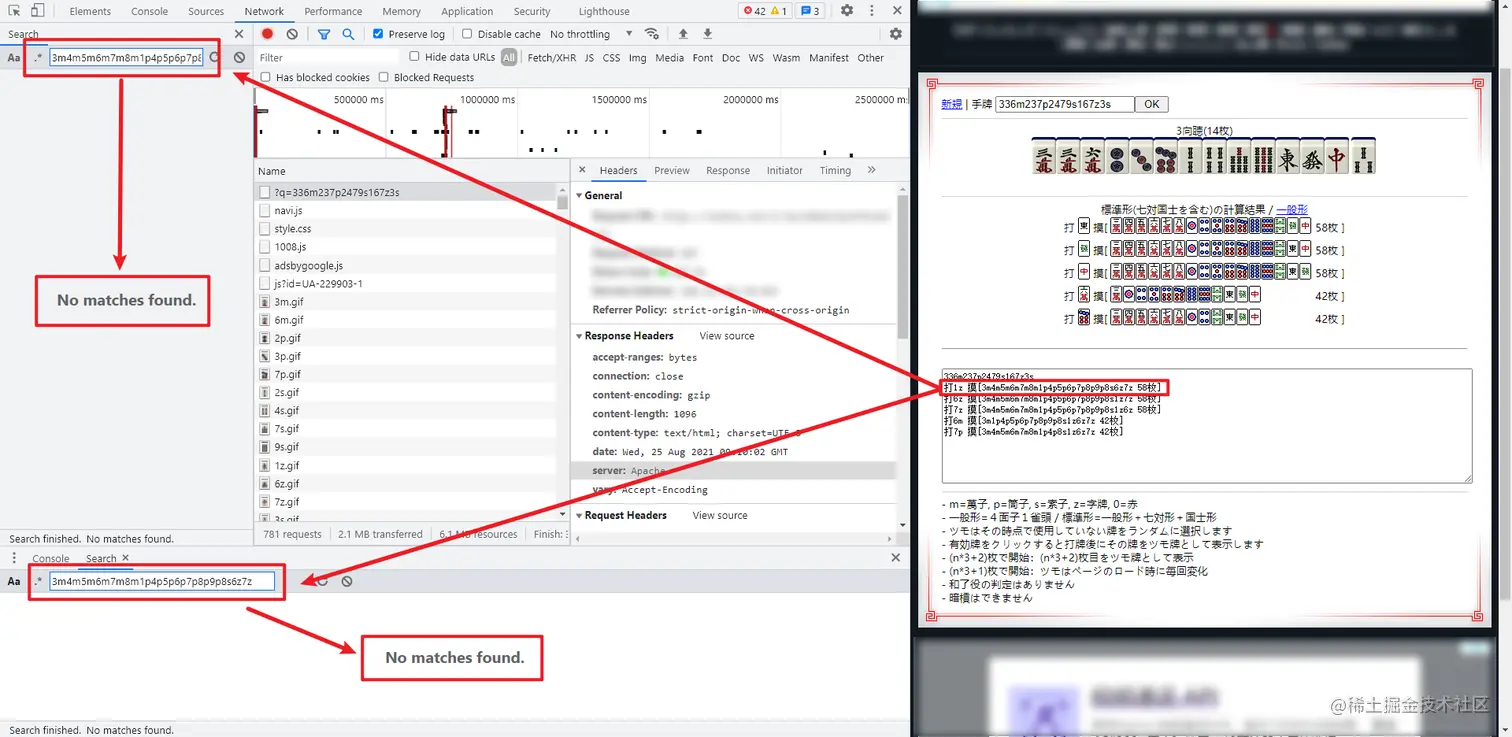Select the ?q=336m237p2479s167z3s request
Screen dimensions: 1512x737
(x=406, y=192)
